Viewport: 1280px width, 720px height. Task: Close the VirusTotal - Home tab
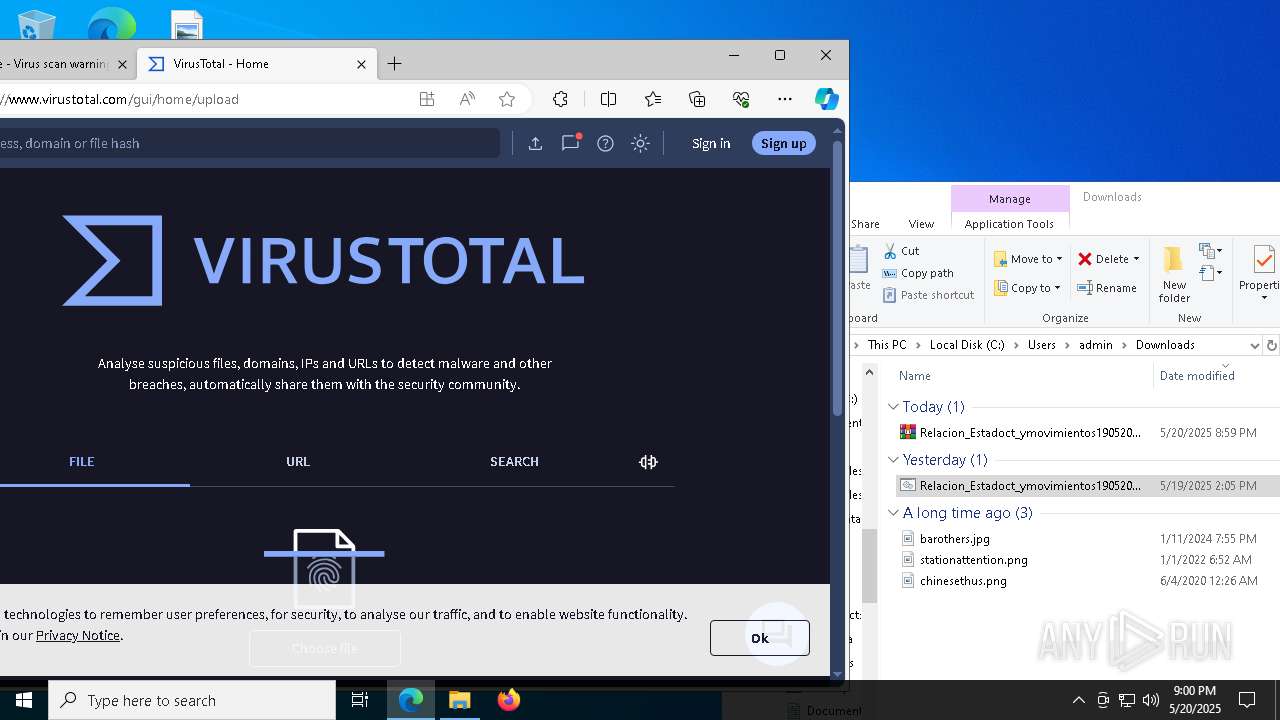[x=361, y=64]
